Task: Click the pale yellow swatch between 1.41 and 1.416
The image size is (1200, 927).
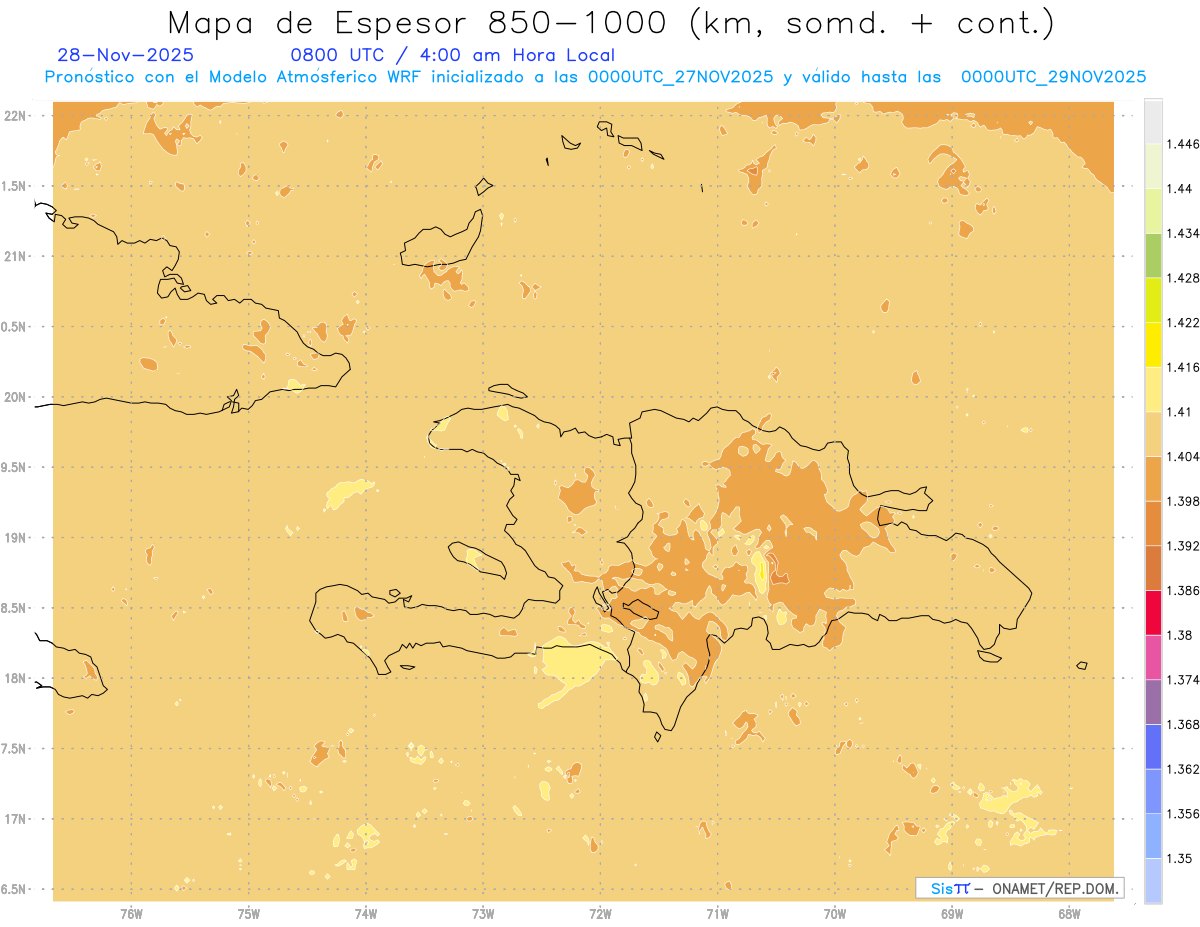Action: click(1153, 389)
